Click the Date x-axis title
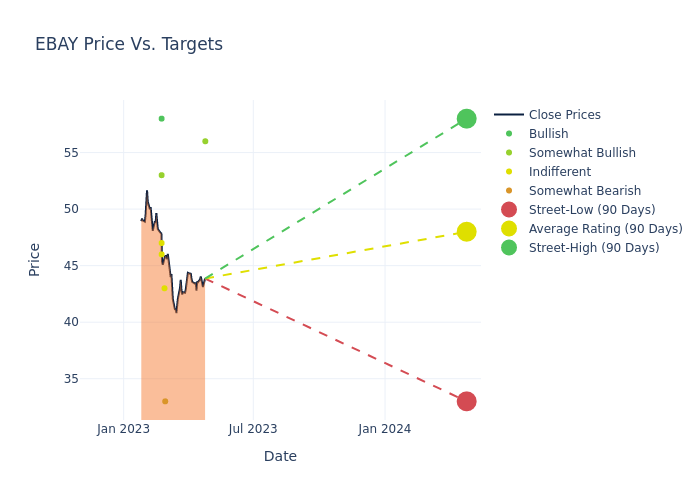 [x=280, y=457]
